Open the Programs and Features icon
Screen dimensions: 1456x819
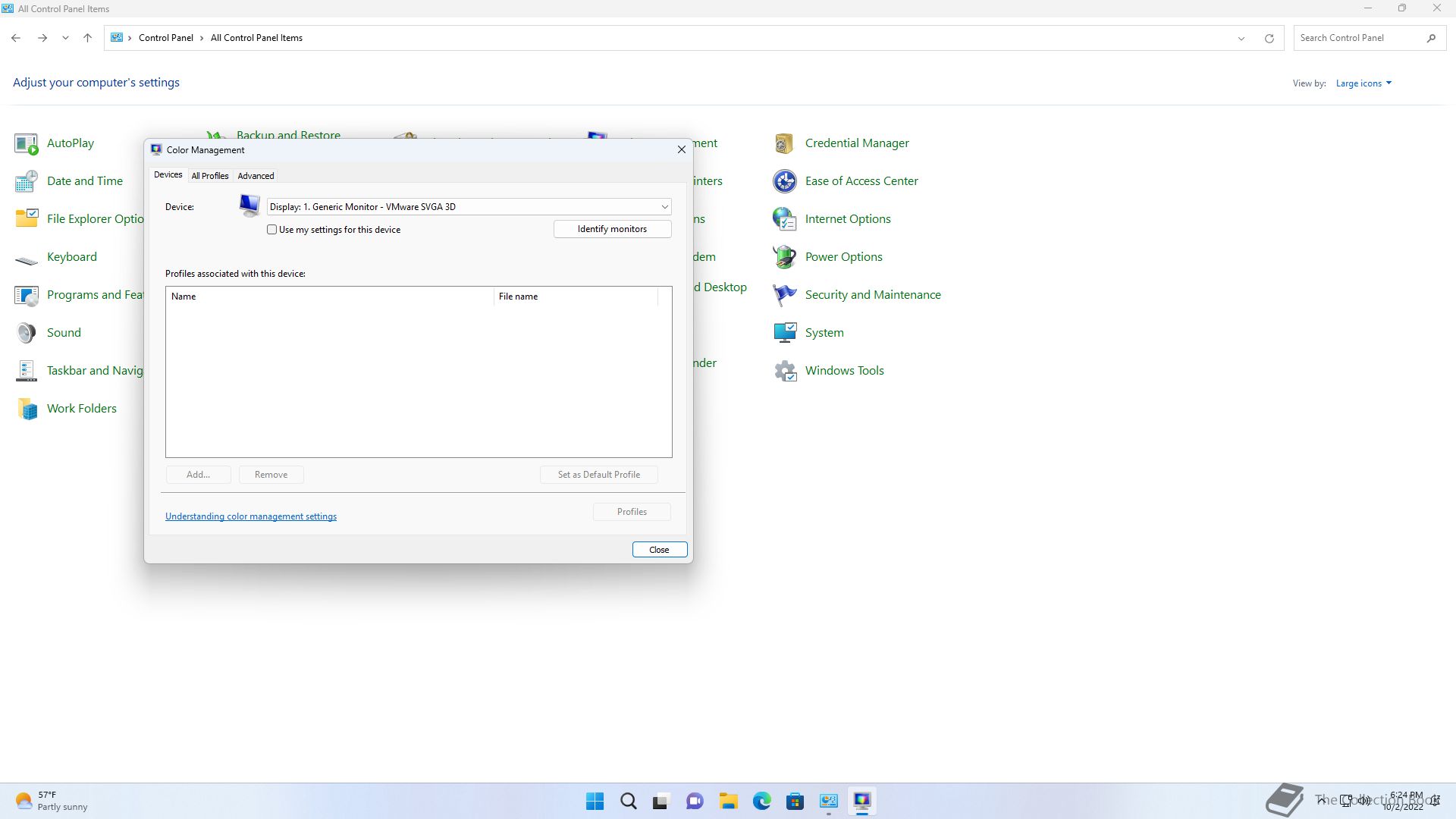(x=27, y=295)
